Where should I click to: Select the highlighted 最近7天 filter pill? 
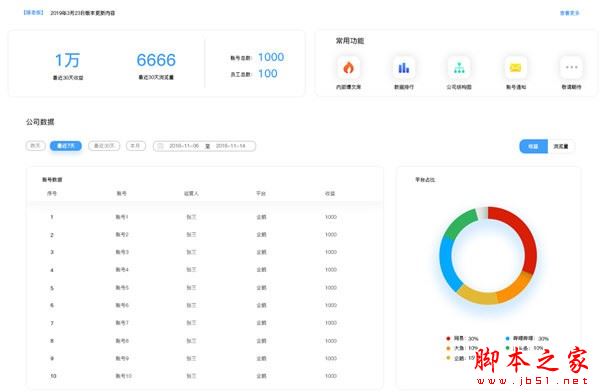click(x=66, y=146)
